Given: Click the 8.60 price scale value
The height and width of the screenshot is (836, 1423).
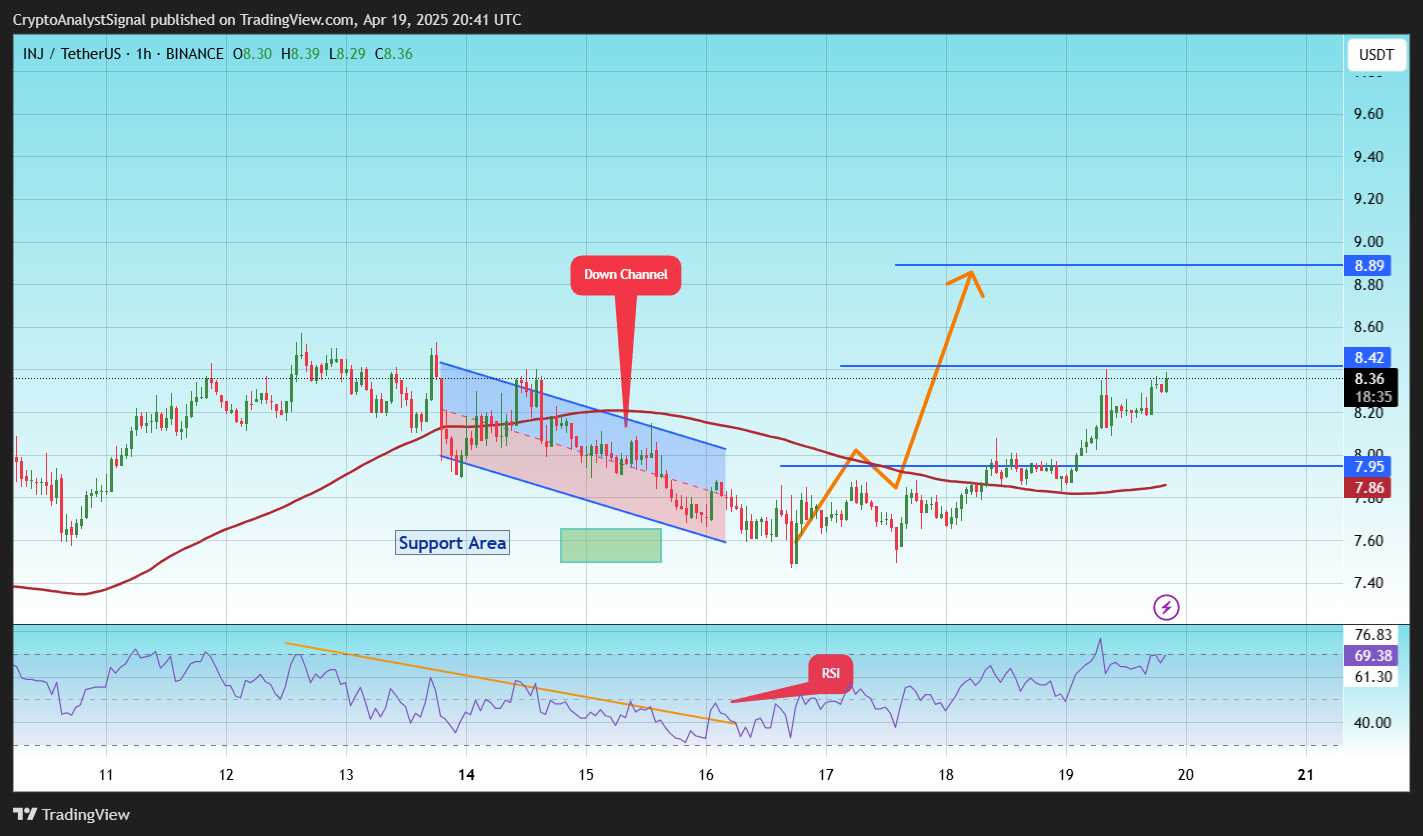Looking at the screenshot, I should 1369,327.
